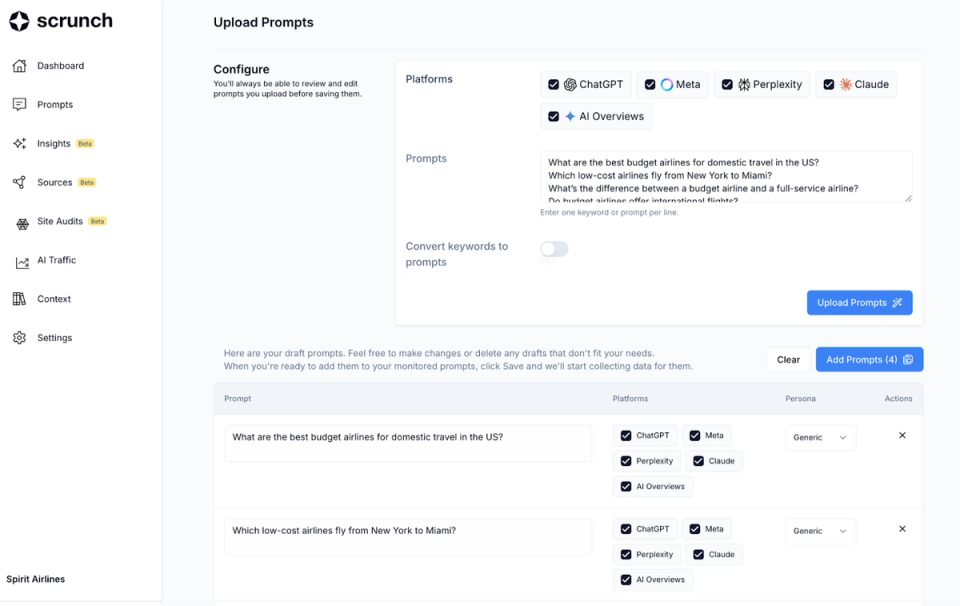This screenshot has height=606, width=960.
Task: Uncheck Claude for 'New York to Miami' prompt
Action: pyautogui.click(x=699, y=555)
